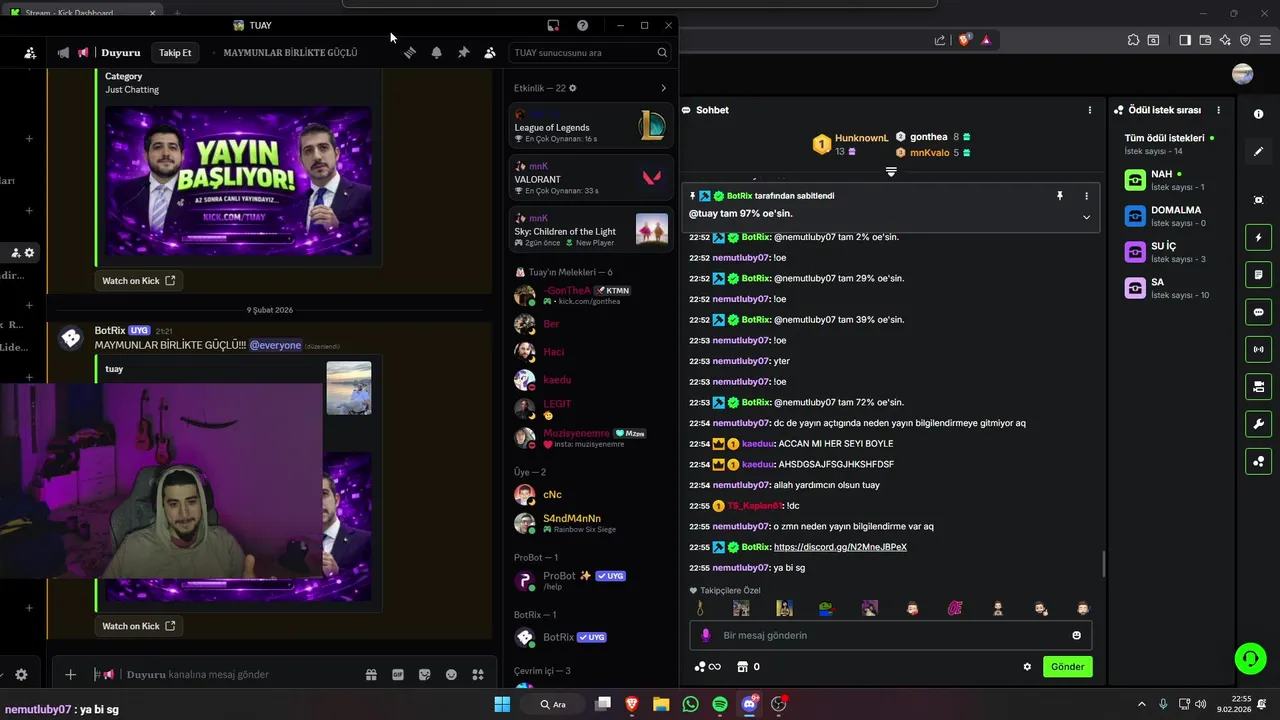Toggle Kick sidebar lightning bolt widget
This screenshot has height=720, width=1280.
pos(1258,238)
